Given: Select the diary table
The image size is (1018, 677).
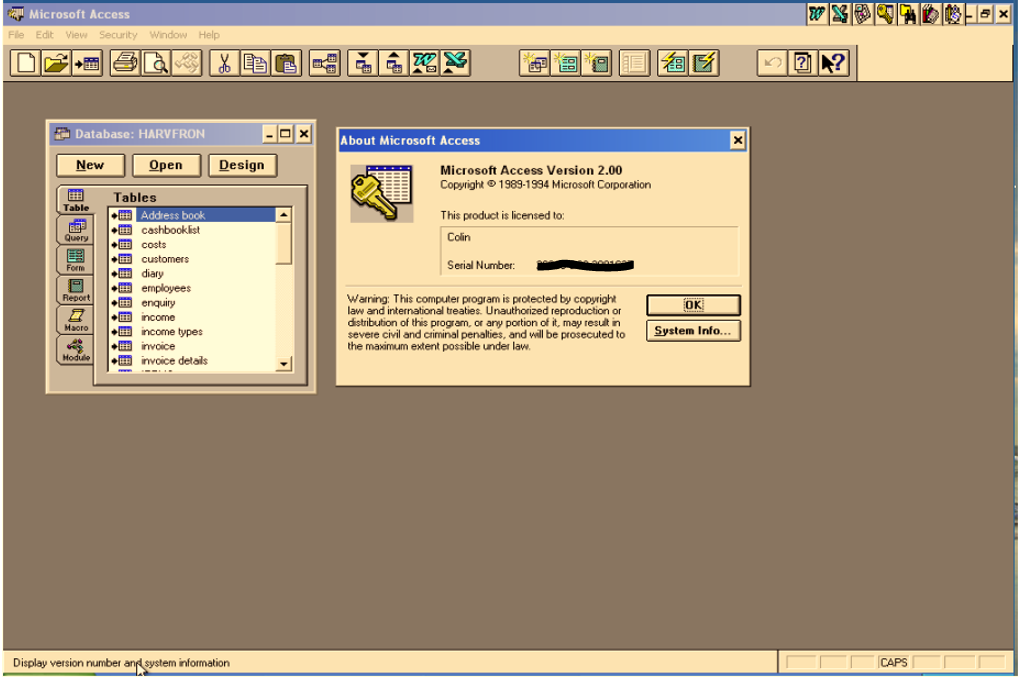Looking at the screenshot, I should tap(192, 273).
